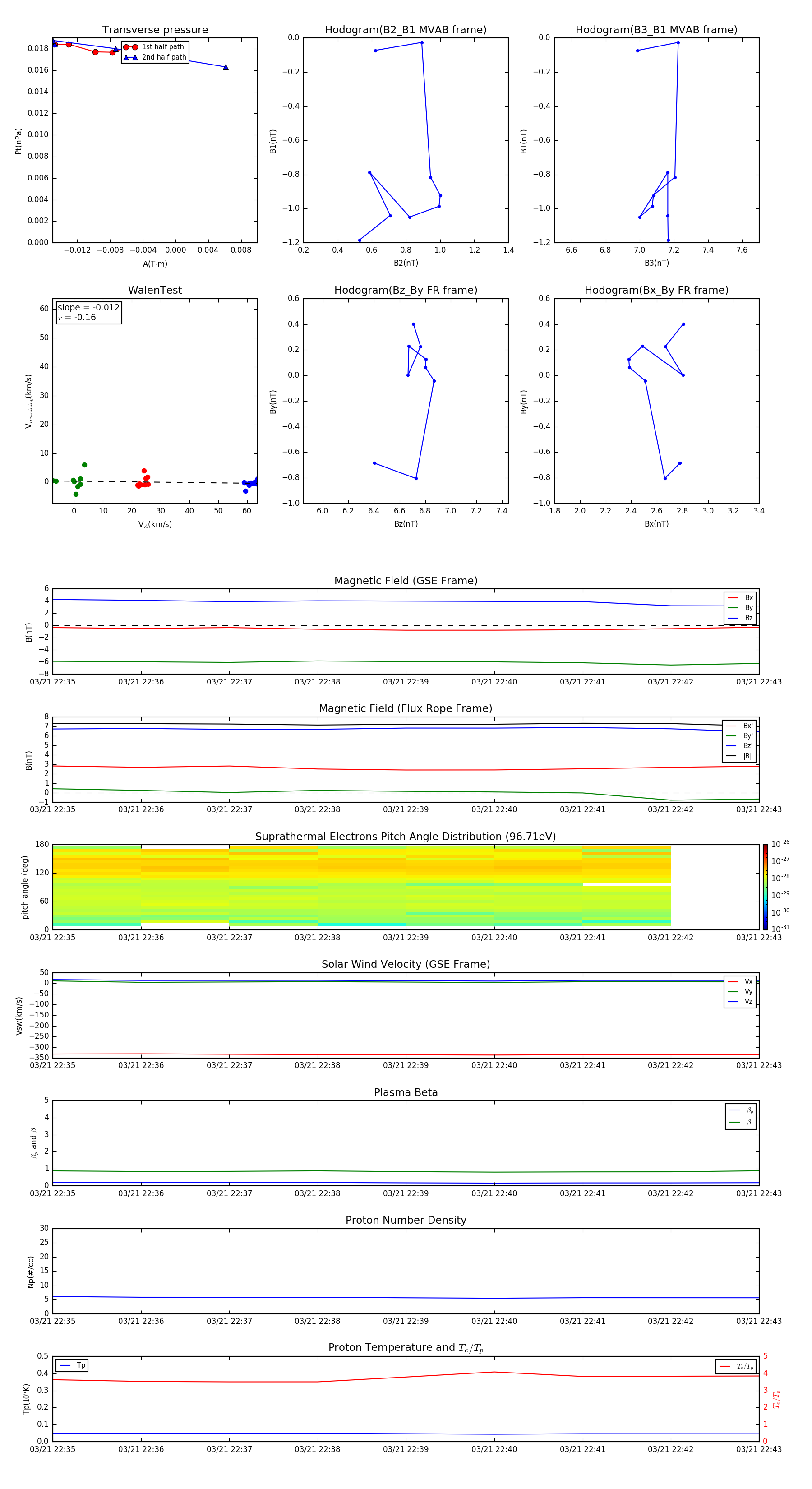Click the highest green dot in WalenTest
This screenshot has width=812, height=1489.
tap(84, 465)
